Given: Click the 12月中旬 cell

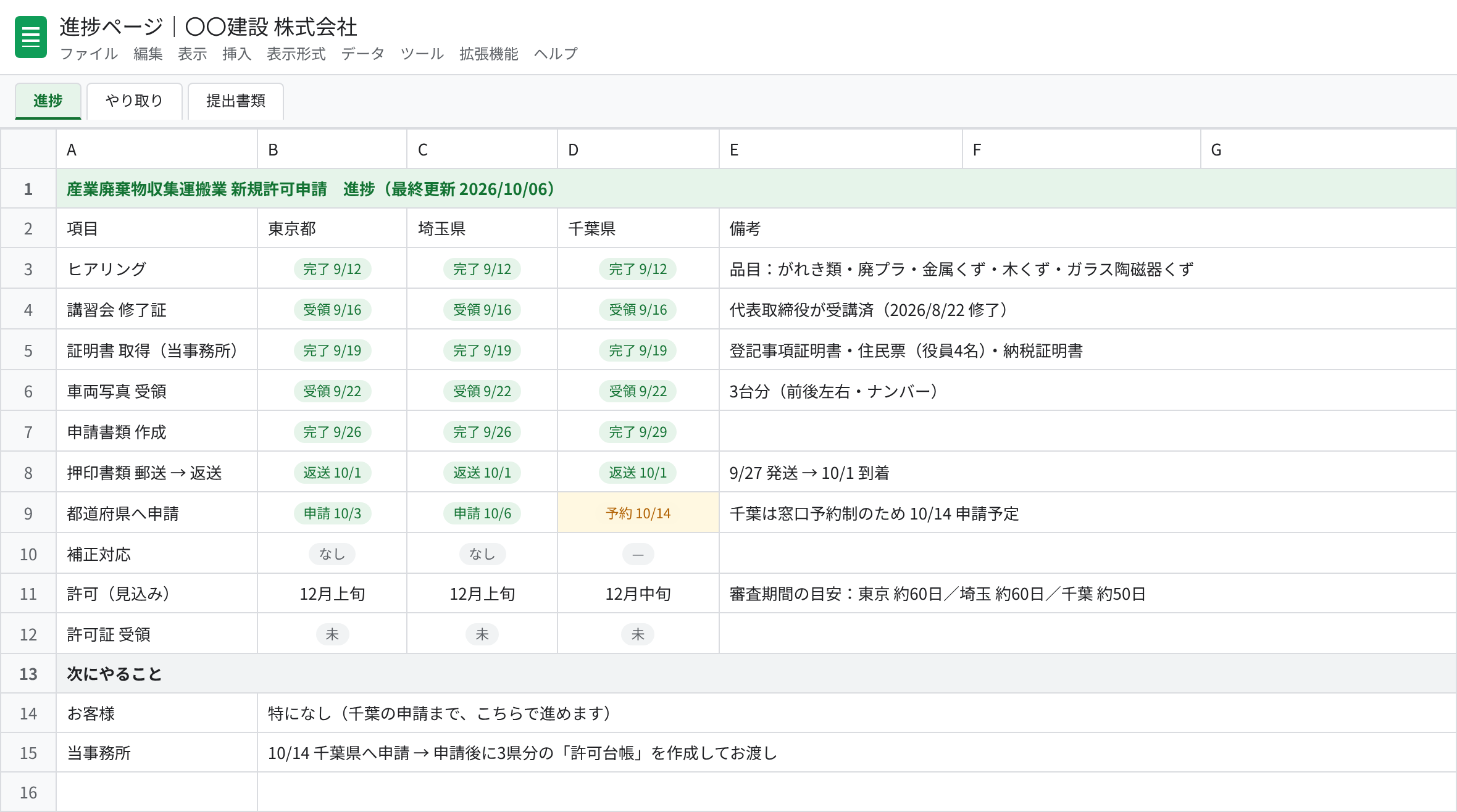Looking at the screenshot, I should 638,594.
